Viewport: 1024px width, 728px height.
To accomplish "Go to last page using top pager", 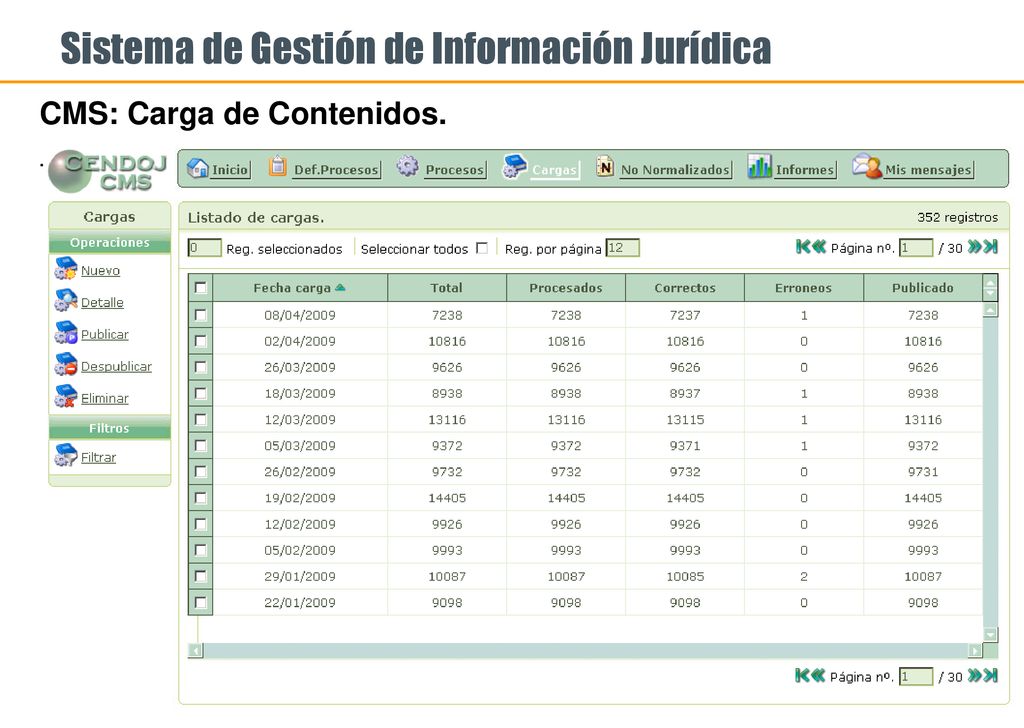I will [991, 247].
